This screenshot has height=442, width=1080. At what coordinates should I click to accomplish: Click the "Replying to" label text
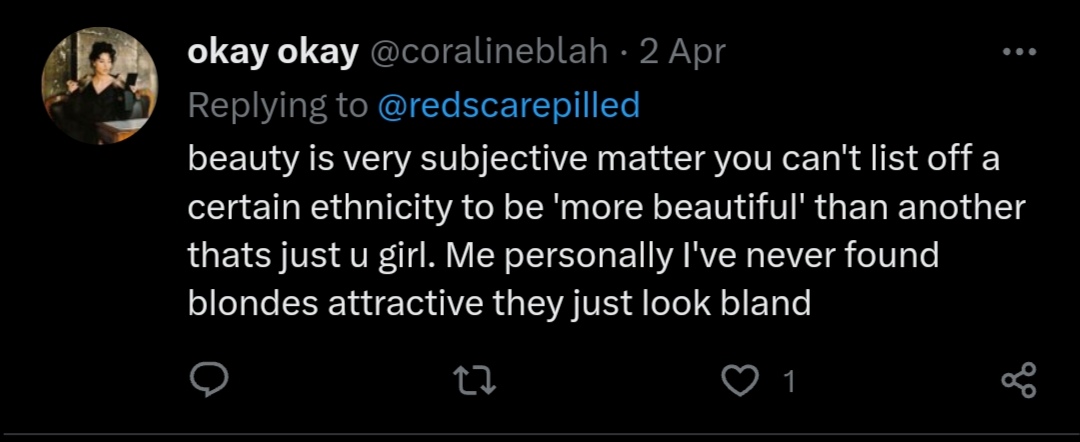278,105
